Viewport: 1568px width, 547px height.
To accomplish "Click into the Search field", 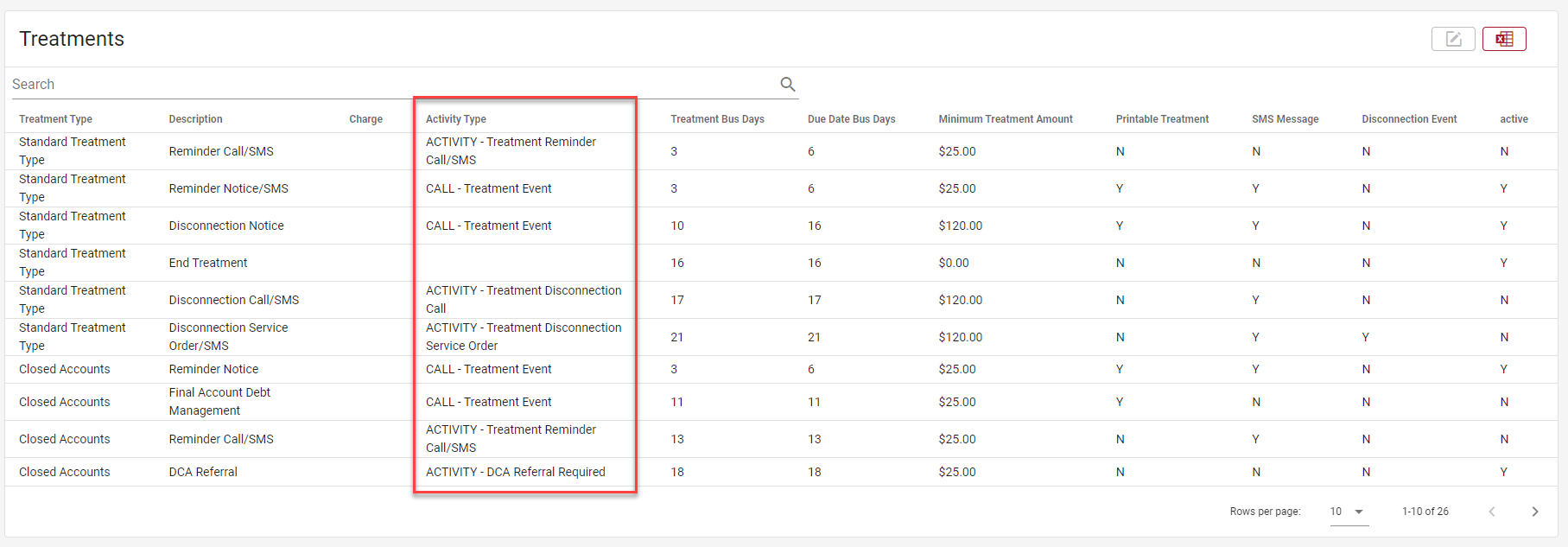I will (x=389, y=84).
